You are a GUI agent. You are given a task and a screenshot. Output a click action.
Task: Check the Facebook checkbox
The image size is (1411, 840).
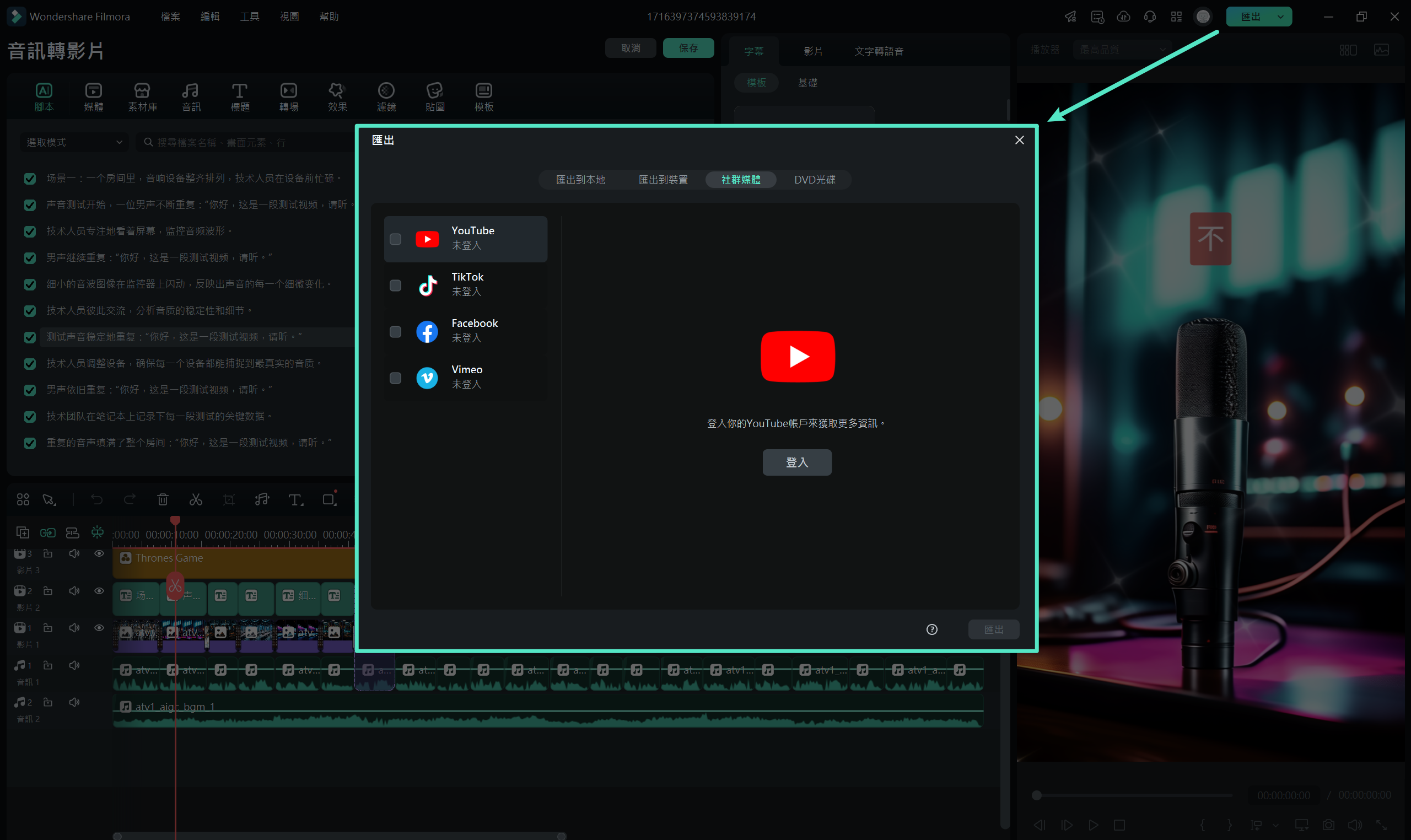point(396,332)
